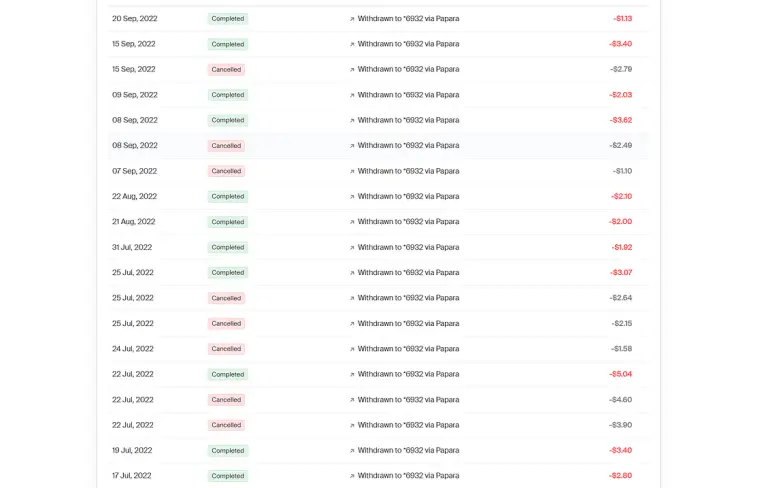Viewport: 762px width, 488px height.
Task: Select the amount -$1.58
Action: point(622,349)
